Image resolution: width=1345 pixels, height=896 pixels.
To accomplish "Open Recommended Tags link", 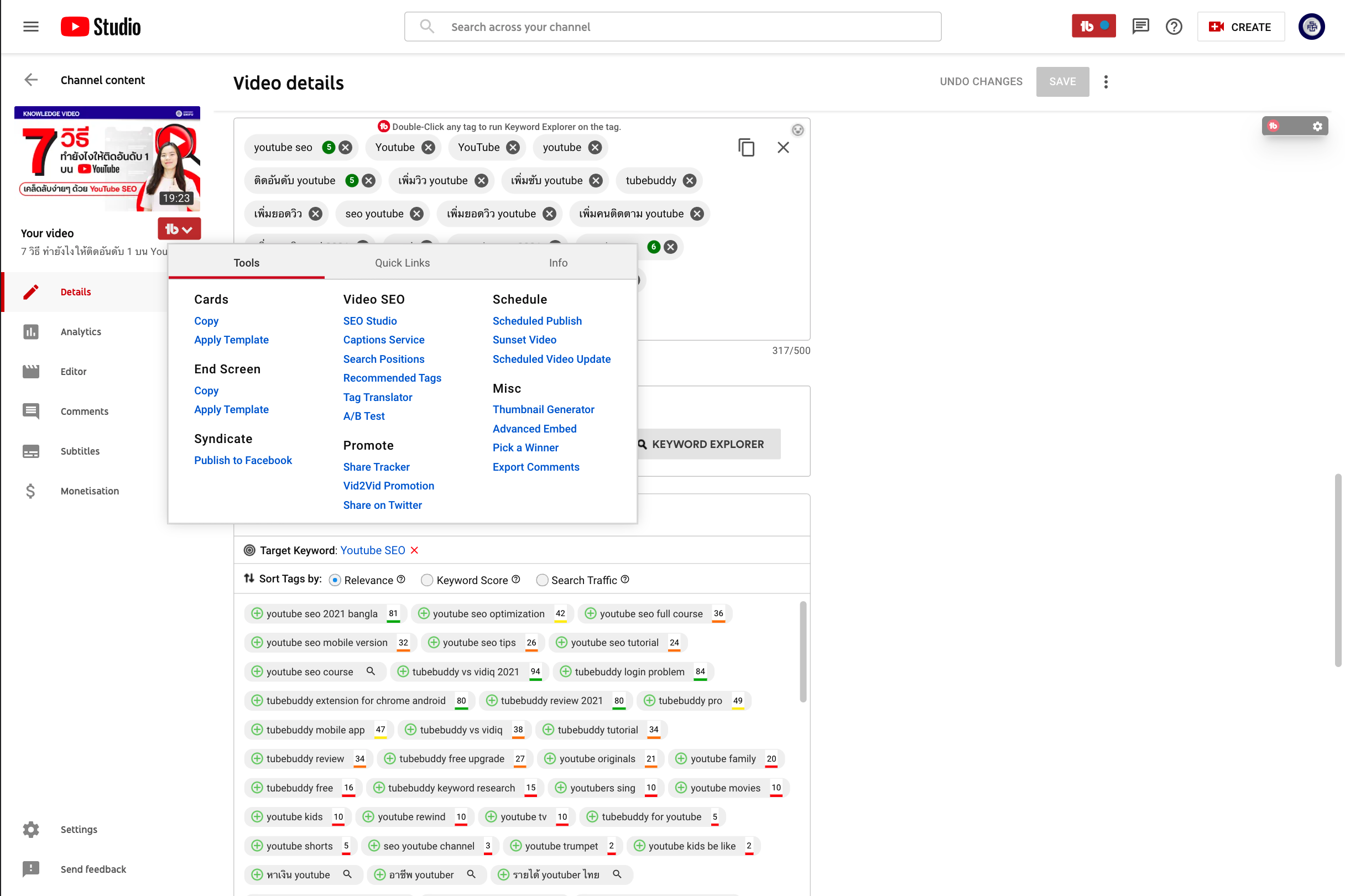I will [x=392, y=378].
